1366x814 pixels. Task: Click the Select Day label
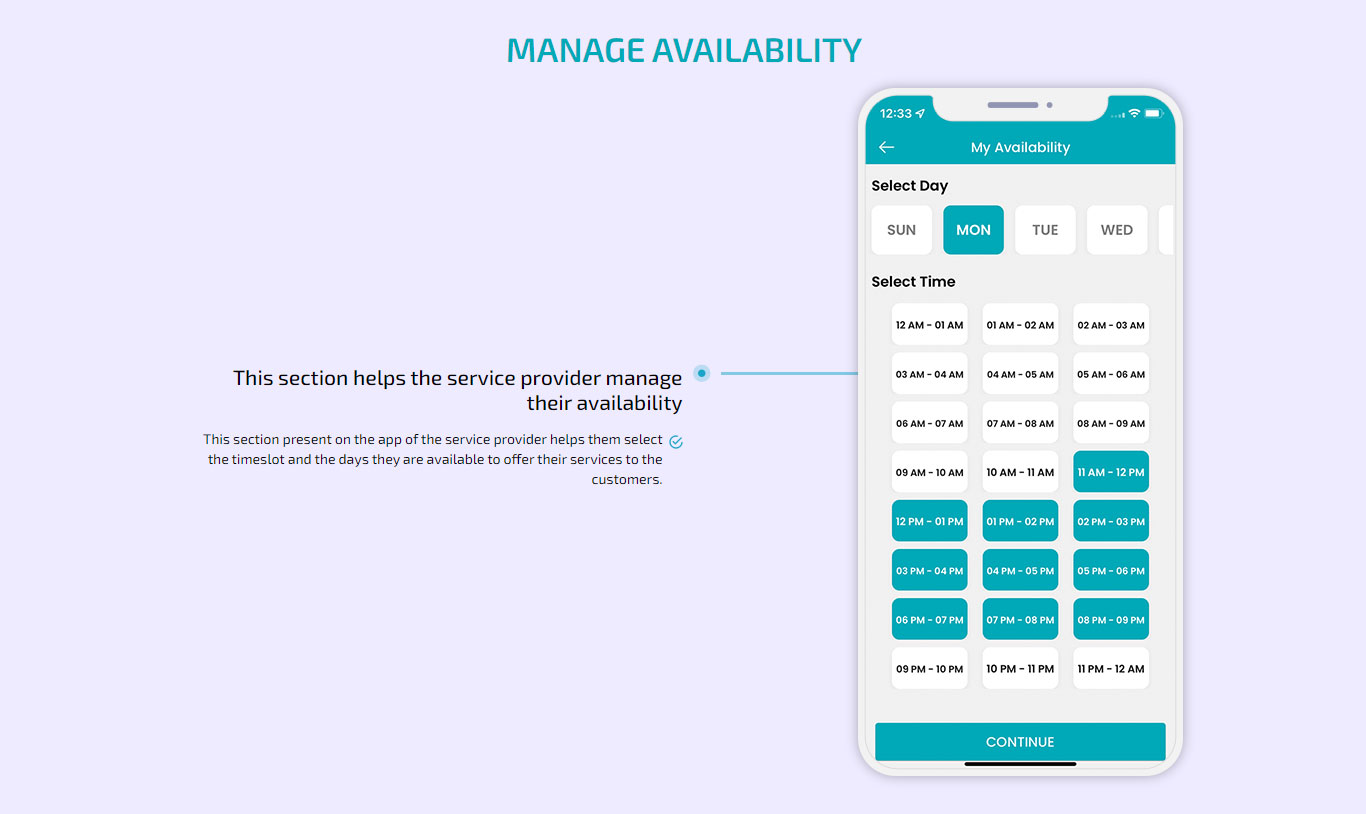click(910, 186)
